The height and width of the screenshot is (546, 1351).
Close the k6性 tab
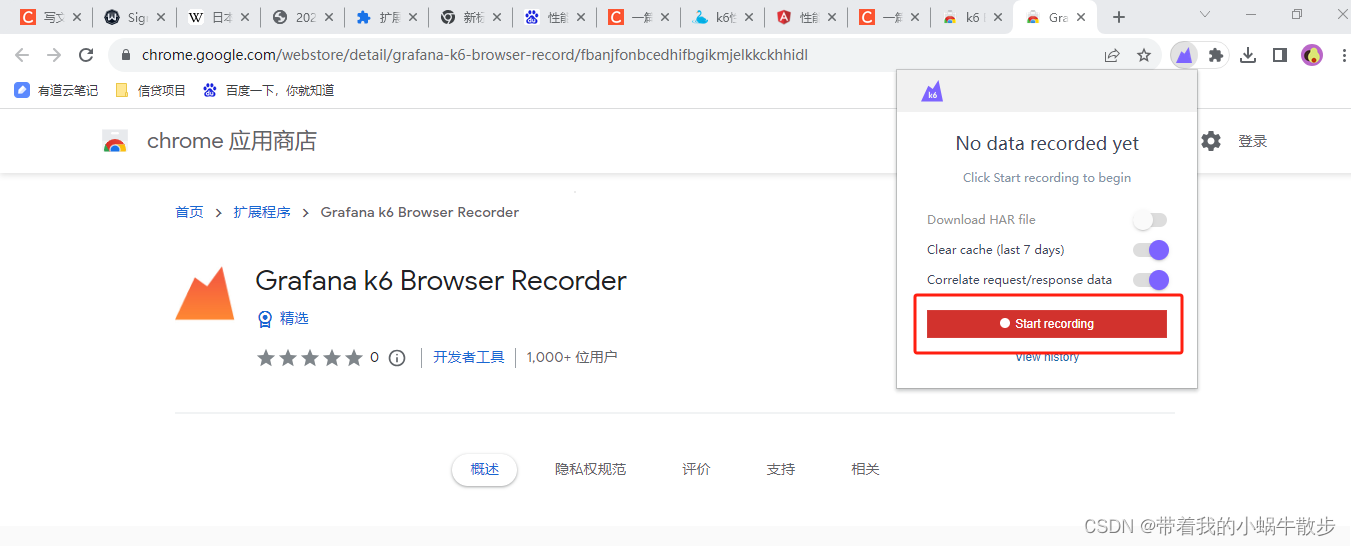tap(749, 17)
